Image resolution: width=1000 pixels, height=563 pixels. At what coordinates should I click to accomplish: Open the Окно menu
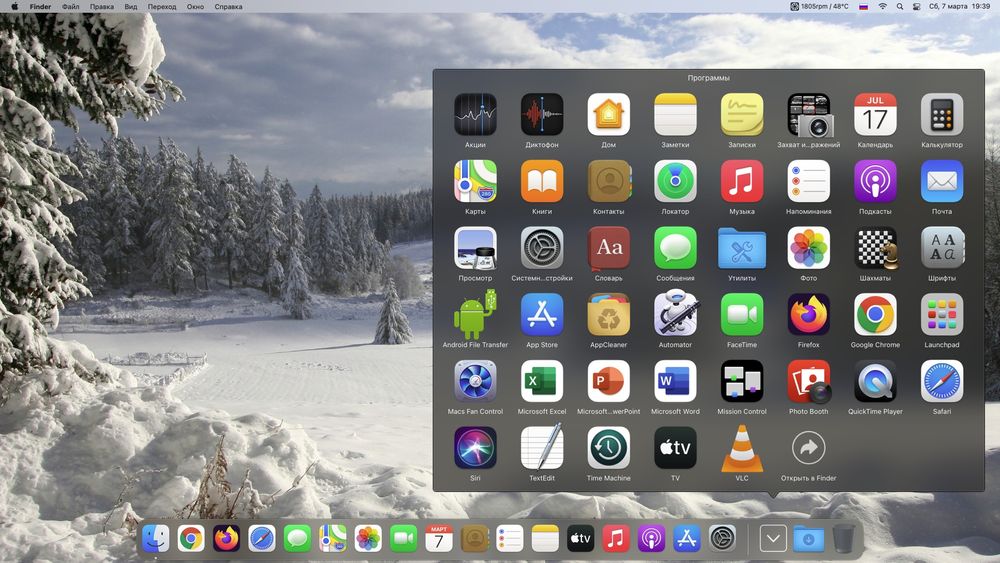[x=195, y=6]
